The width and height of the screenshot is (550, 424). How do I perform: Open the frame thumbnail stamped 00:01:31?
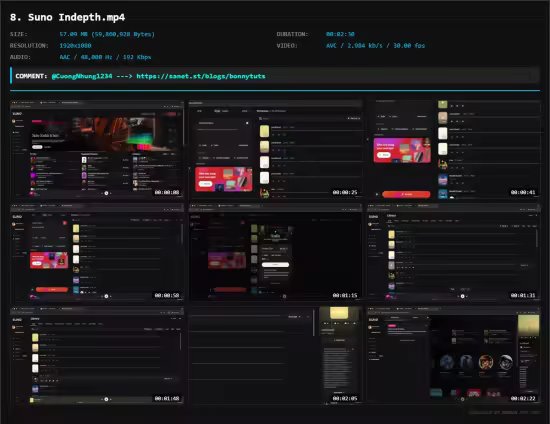click(453, 252)
